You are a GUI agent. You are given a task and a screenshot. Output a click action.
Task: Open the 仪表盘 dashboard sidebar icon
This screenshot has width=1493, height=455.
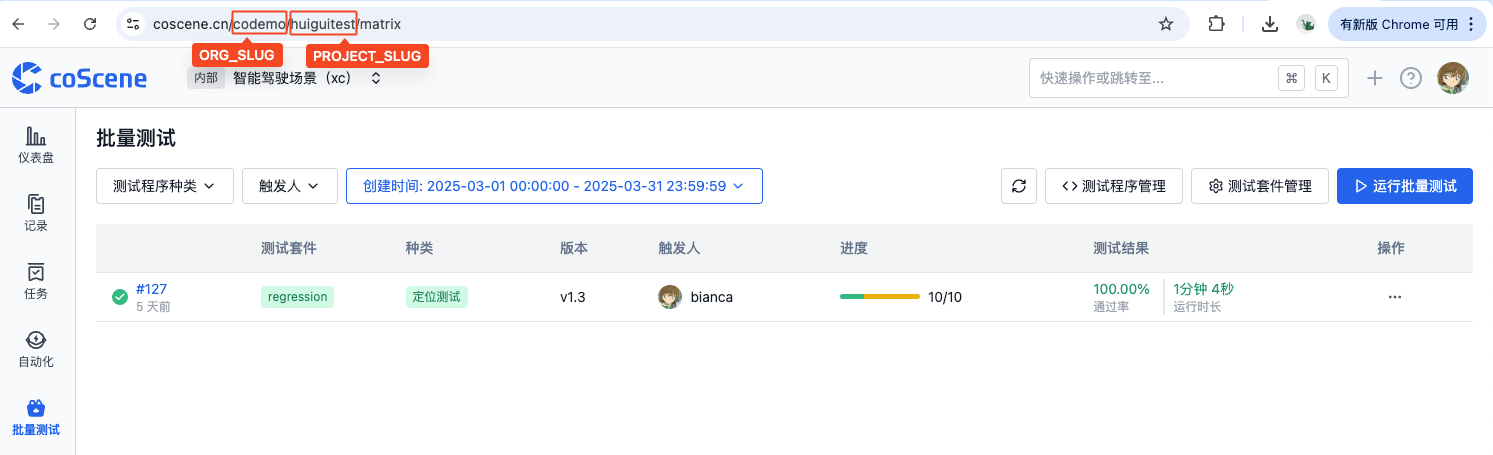click(x=36, y=144)
